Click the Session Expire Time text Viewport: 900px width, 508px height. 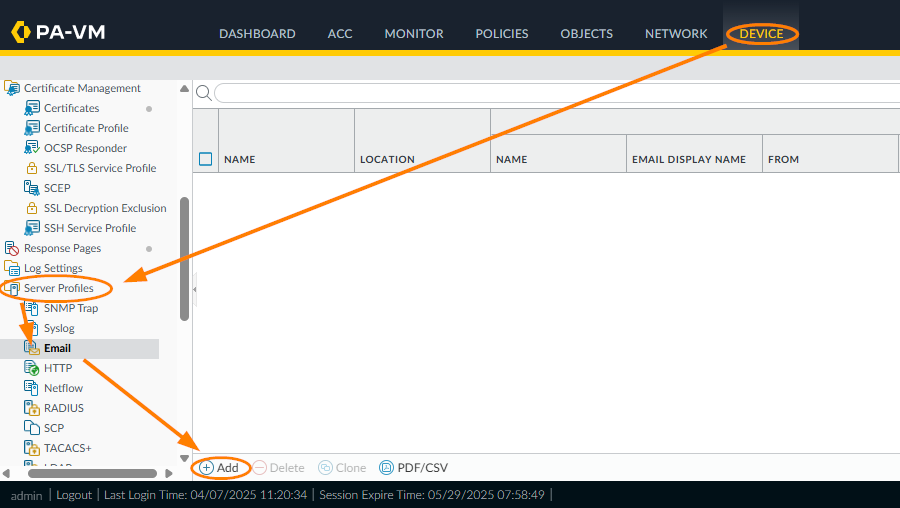(x=432, y=495)
